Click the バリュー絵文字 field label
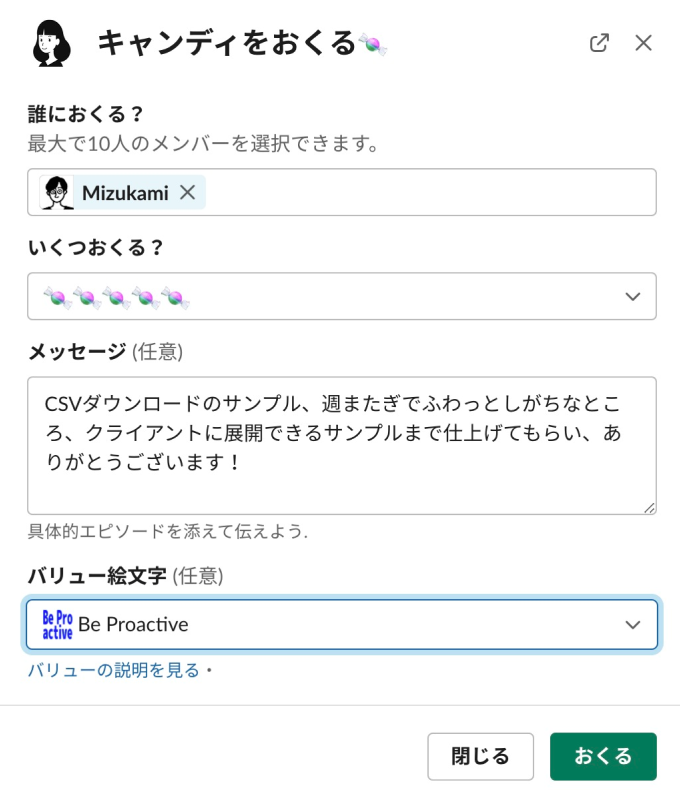Image resolution: width=680 pixels, height=802 pixels. click(x=97, y=575)
